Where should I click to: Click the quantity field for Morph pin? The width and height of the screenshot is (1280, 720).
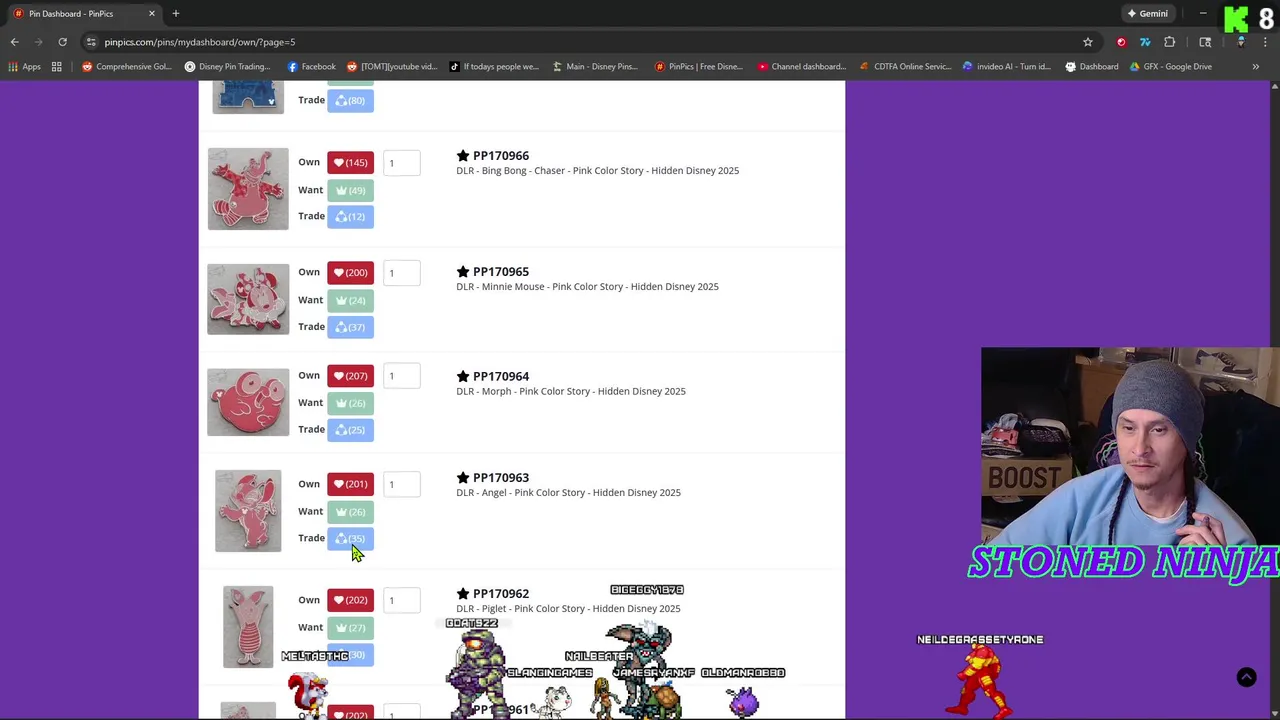point(402,376)
